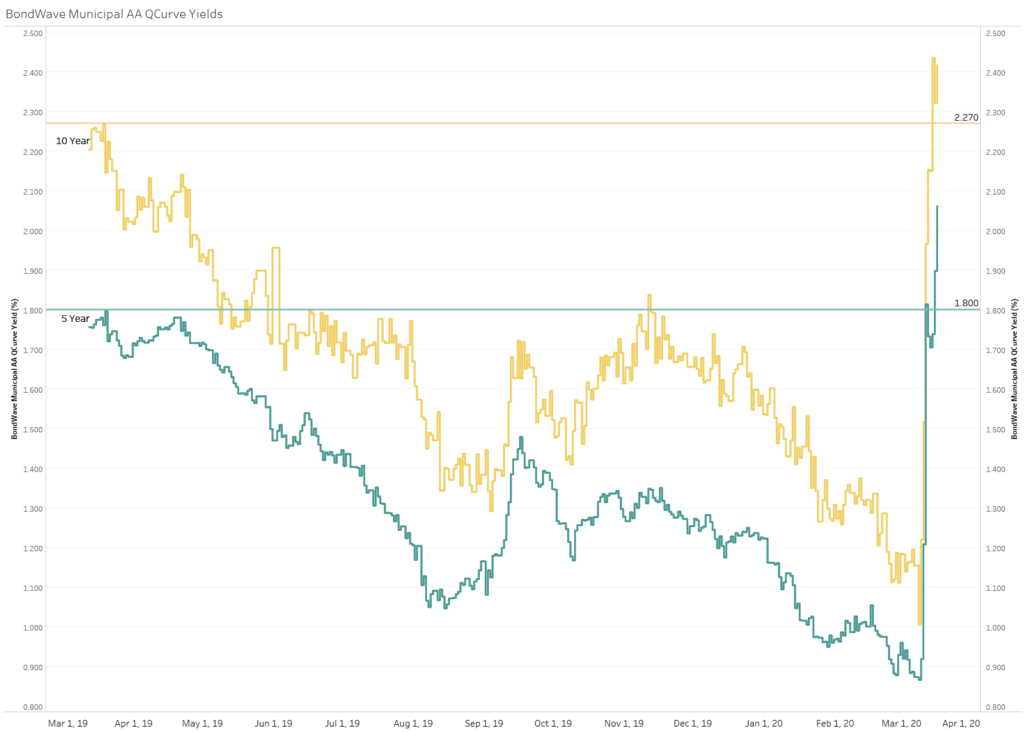Click the 1.300 tick on right axis
1024x732 pixels.
[995, 509]
